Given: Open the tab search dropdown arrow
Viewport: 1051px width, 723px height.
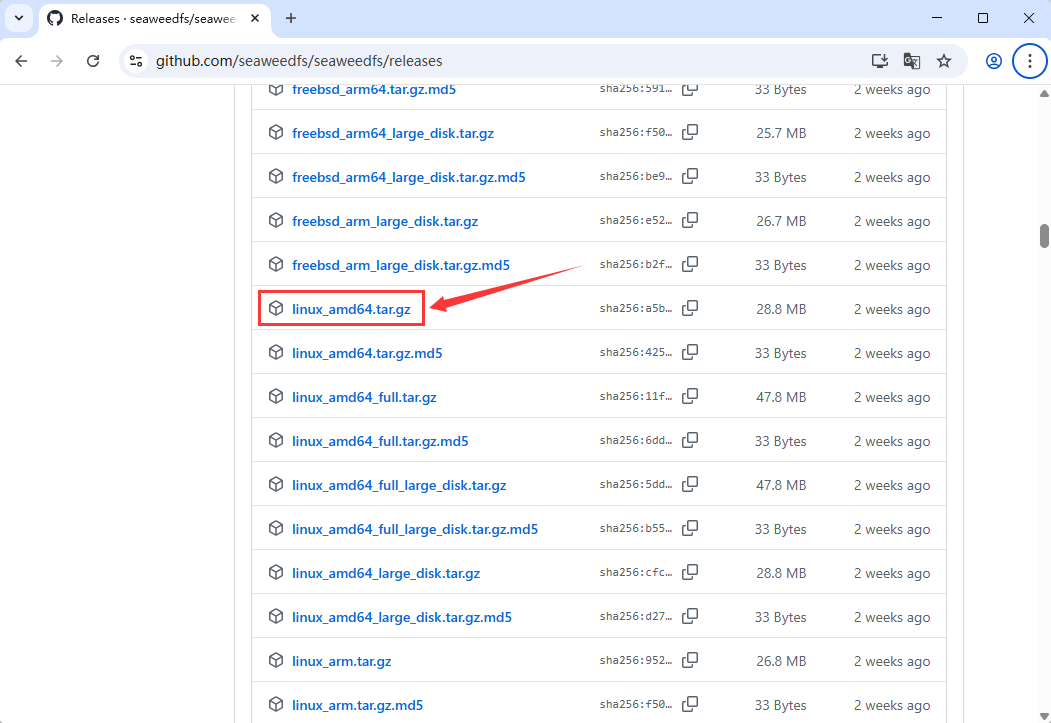Looking at the screenshot, I should [x=19, y=18].
